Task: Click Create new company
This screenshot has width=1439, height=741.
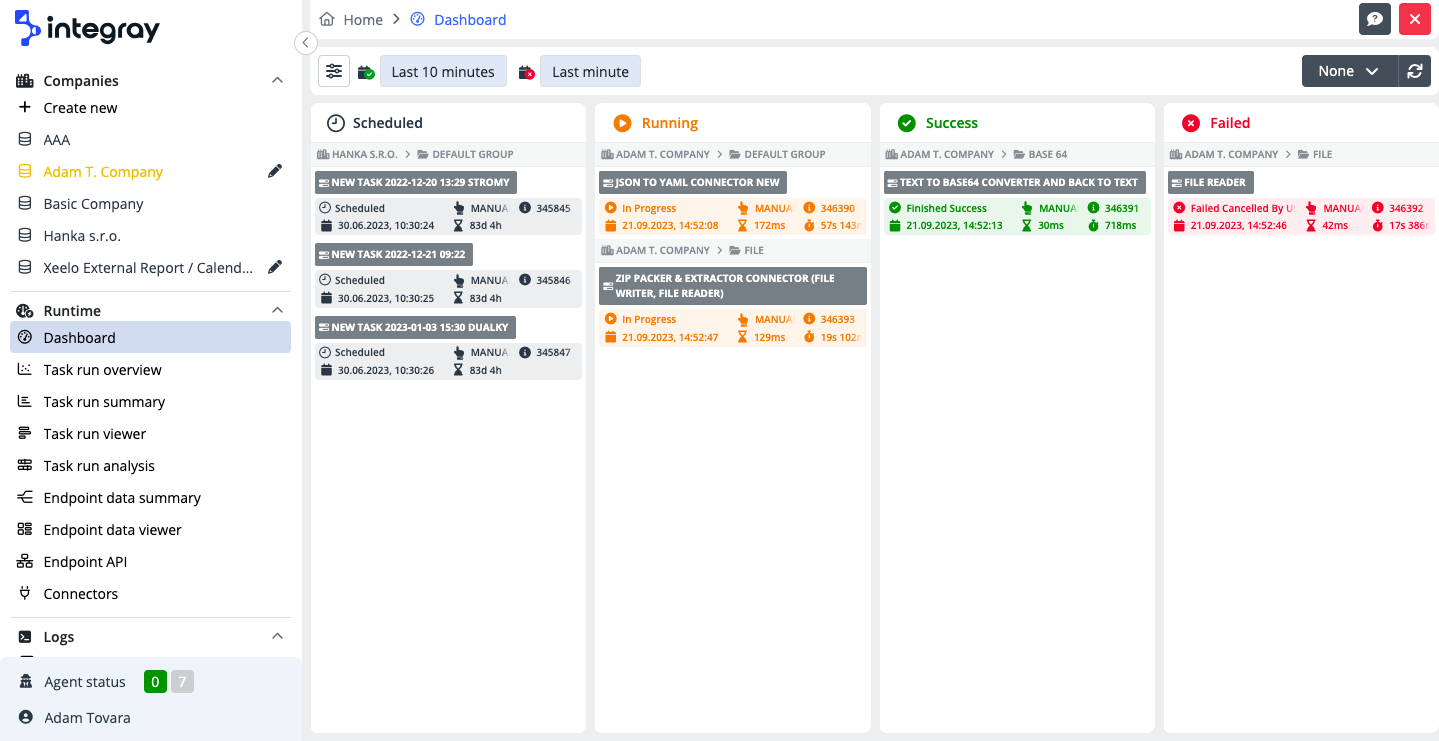Action: (x=80, y=108)
